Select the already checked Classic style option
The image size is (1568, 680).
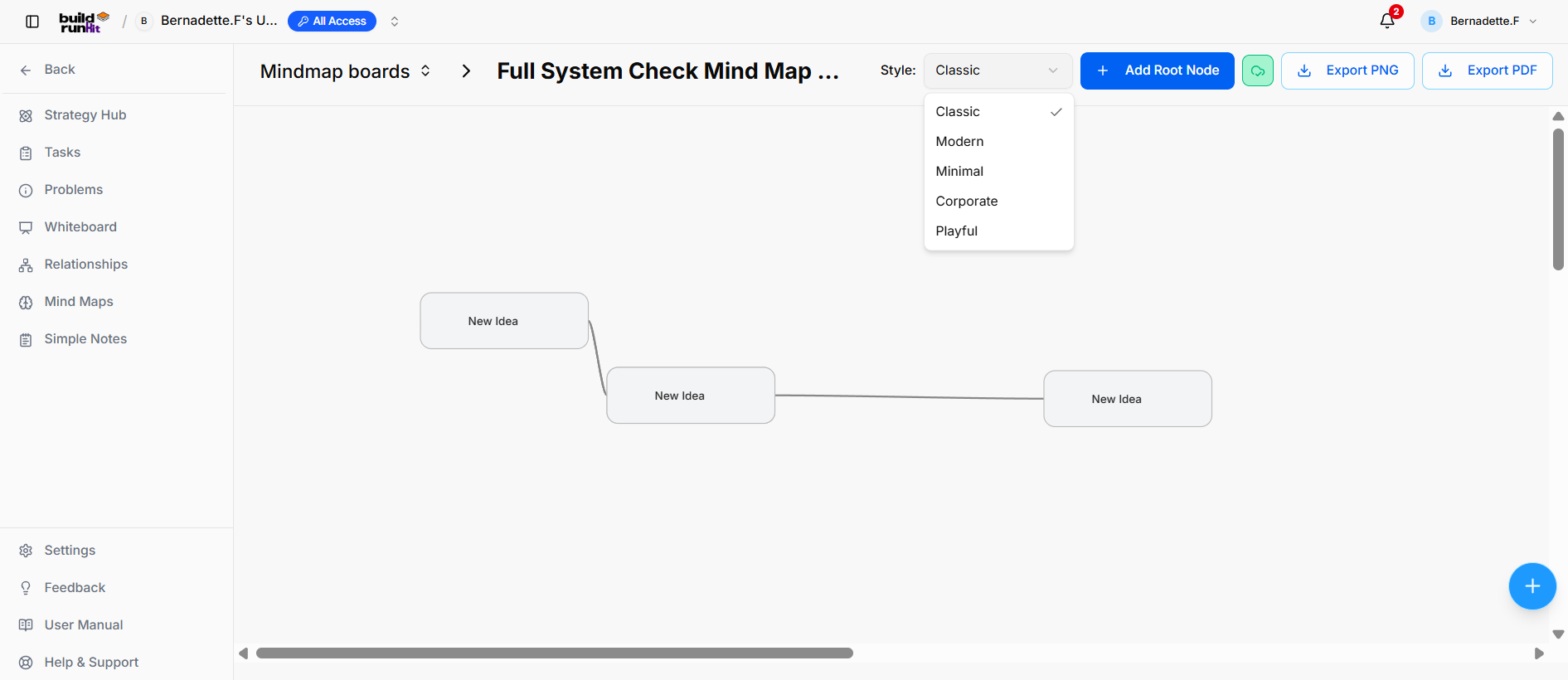[x=998, y=112]
